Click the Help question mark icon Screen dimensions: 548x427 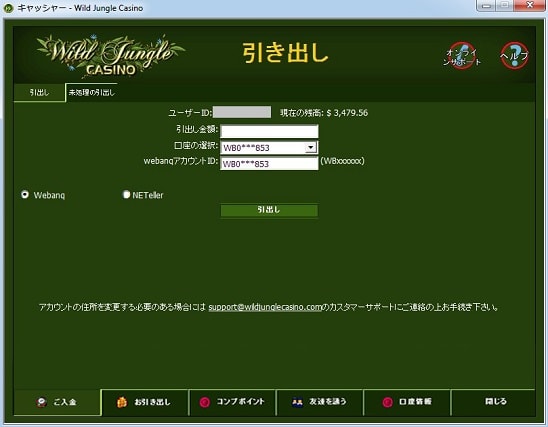(514, 55)
